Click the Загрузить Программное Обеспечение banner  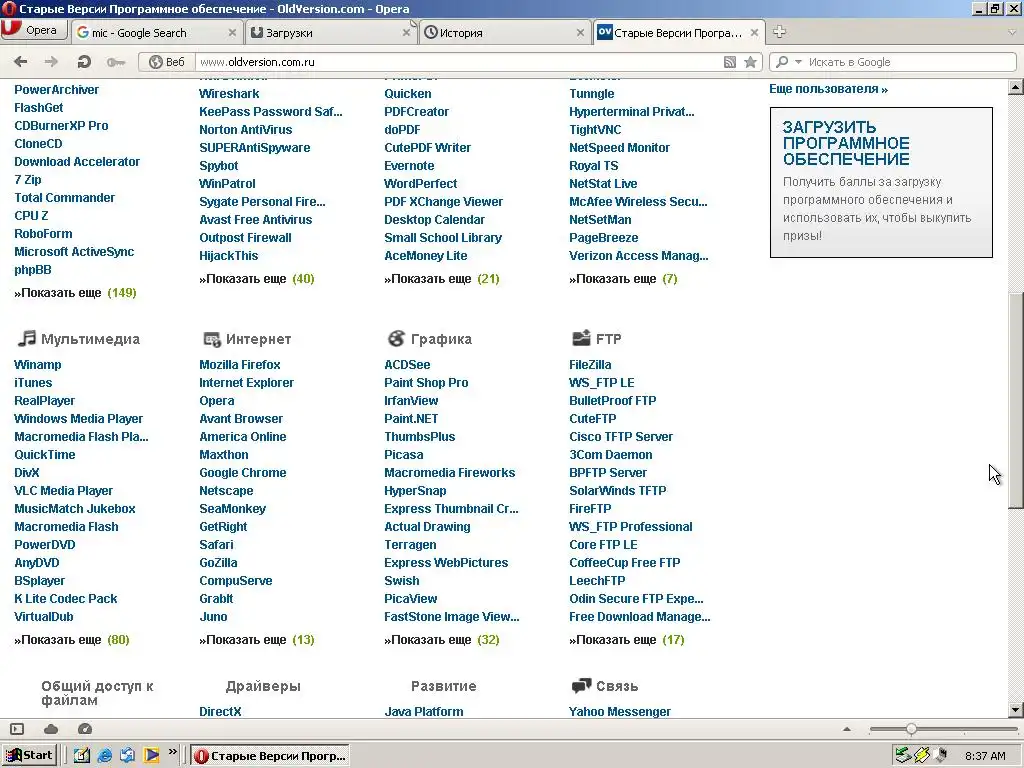pos(881,182)
